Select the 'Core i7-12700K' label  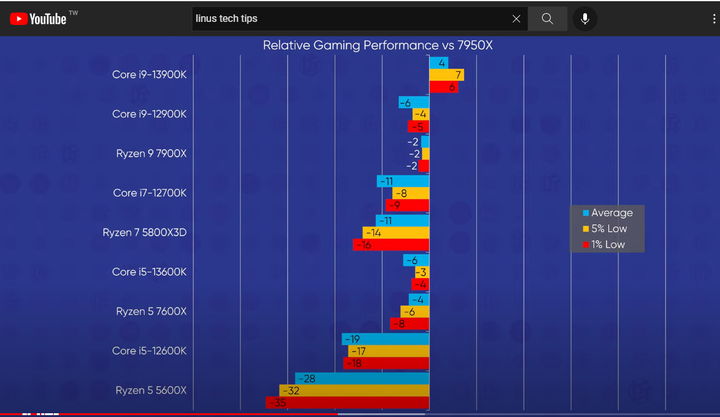point(150,193)
